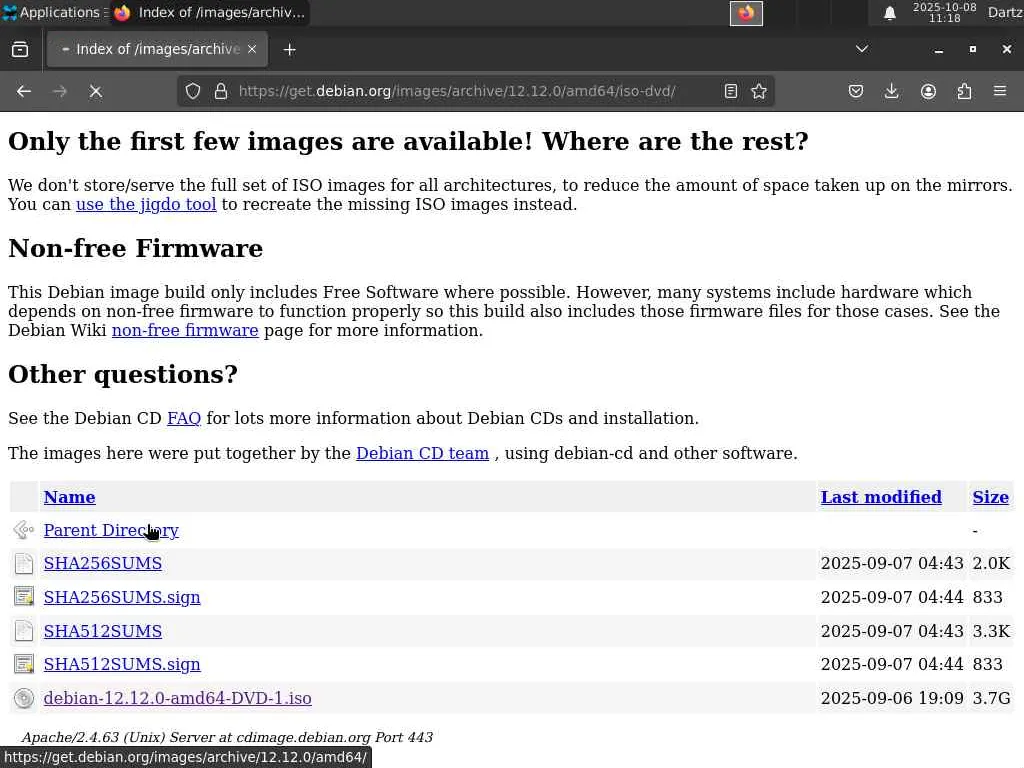Click the SHA256SUMS.sign file icon

click(x=24, y=597)
